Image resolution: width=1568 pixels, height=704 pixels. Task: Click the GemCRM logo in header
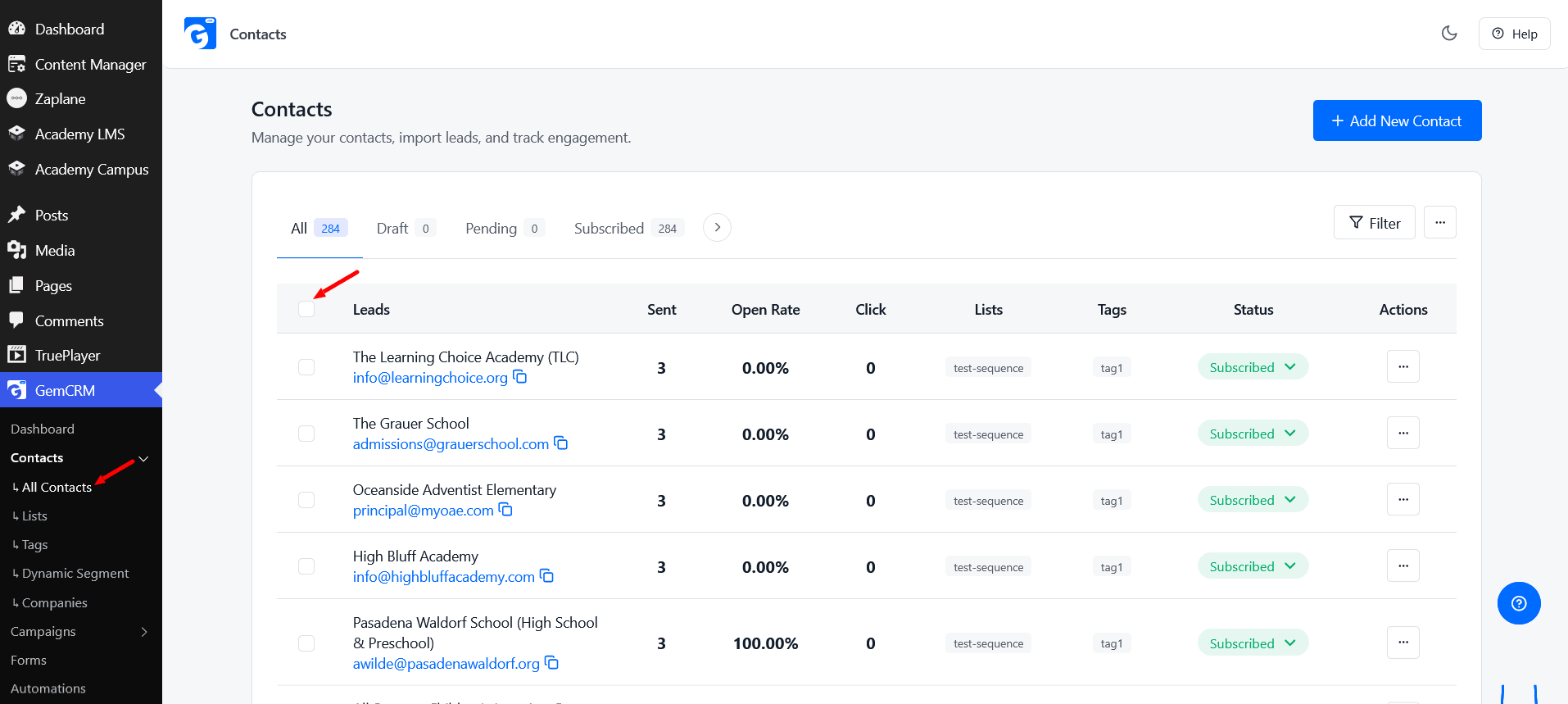pos(200,34)
